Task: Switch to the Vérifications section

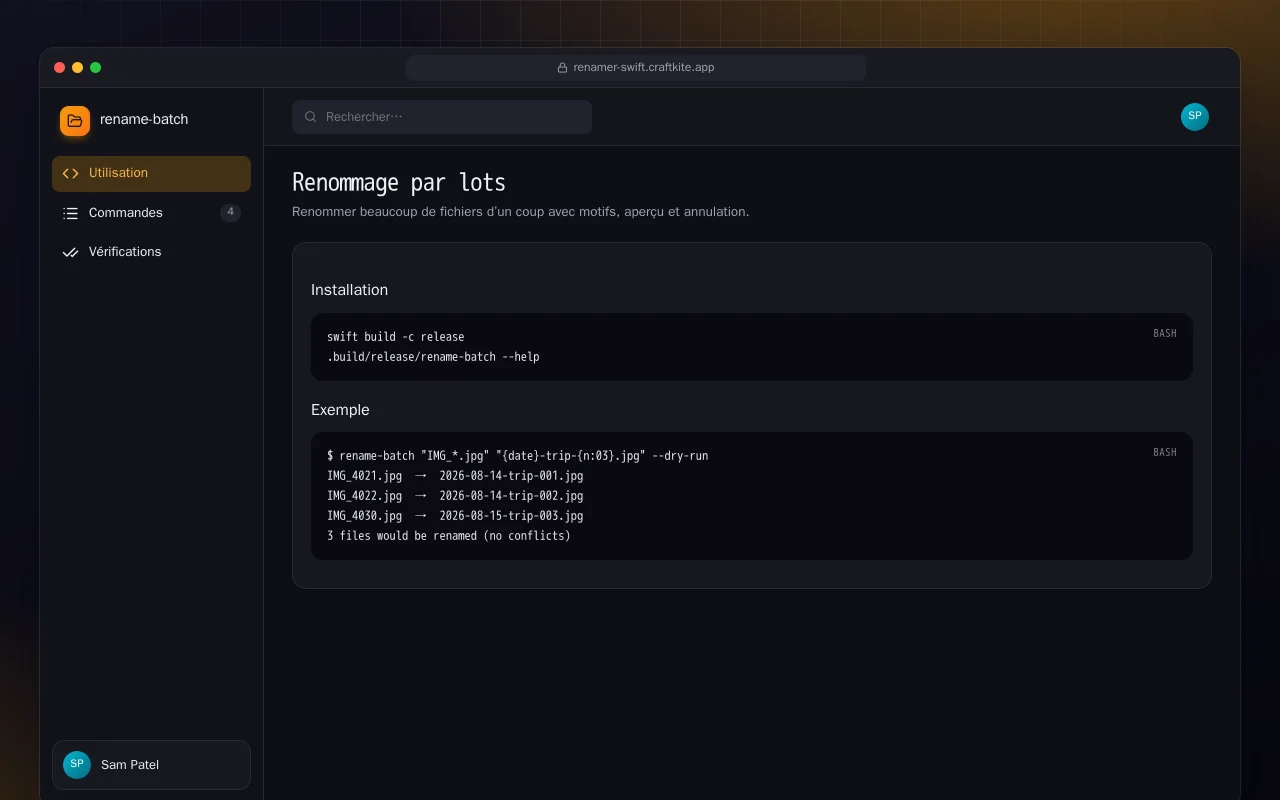Action: click(151, 252)
